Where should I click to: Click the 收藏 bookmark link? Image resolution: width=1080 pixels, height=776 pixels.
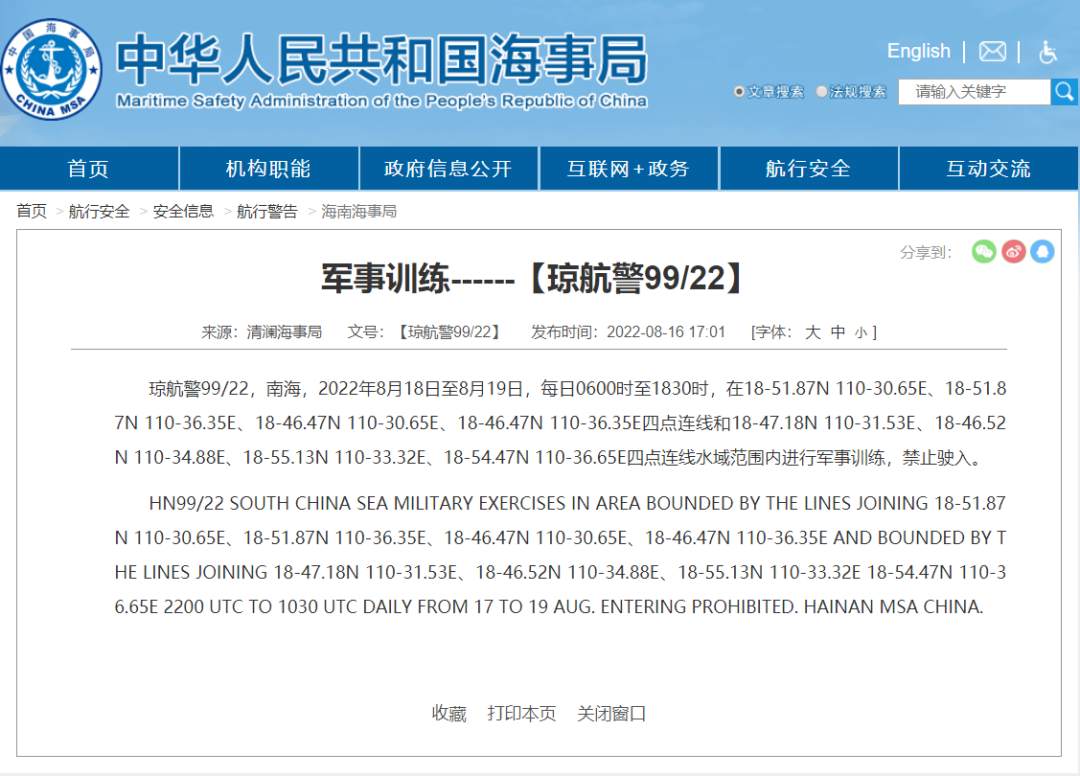449,713
